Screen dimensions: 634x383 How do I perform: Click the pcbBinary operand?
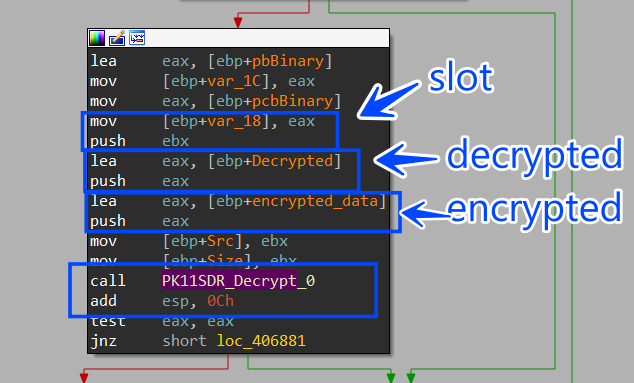pos(292,101)
